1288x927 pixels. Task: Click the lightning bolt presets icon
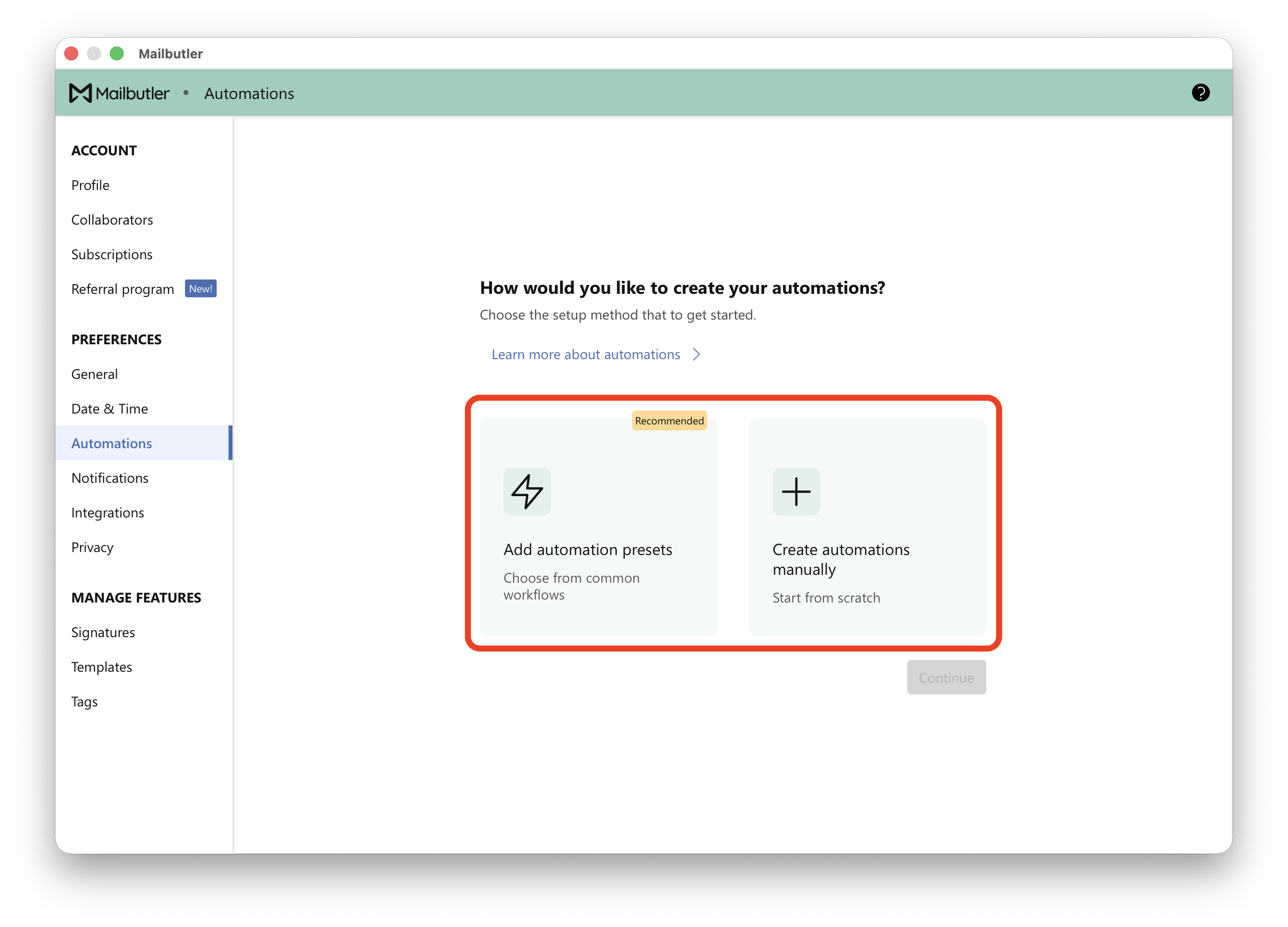[x=527, y=491]
